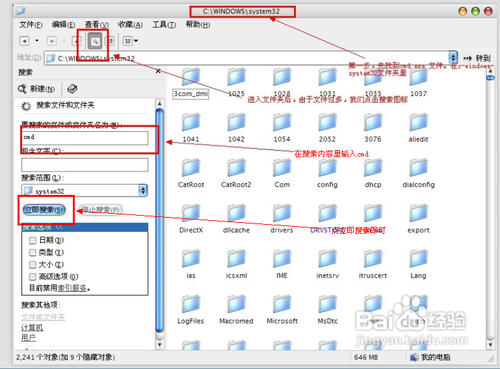Collapse the 搜索选项 header bar
This screenshot has width=500, height=369.
tap(85, 228)
